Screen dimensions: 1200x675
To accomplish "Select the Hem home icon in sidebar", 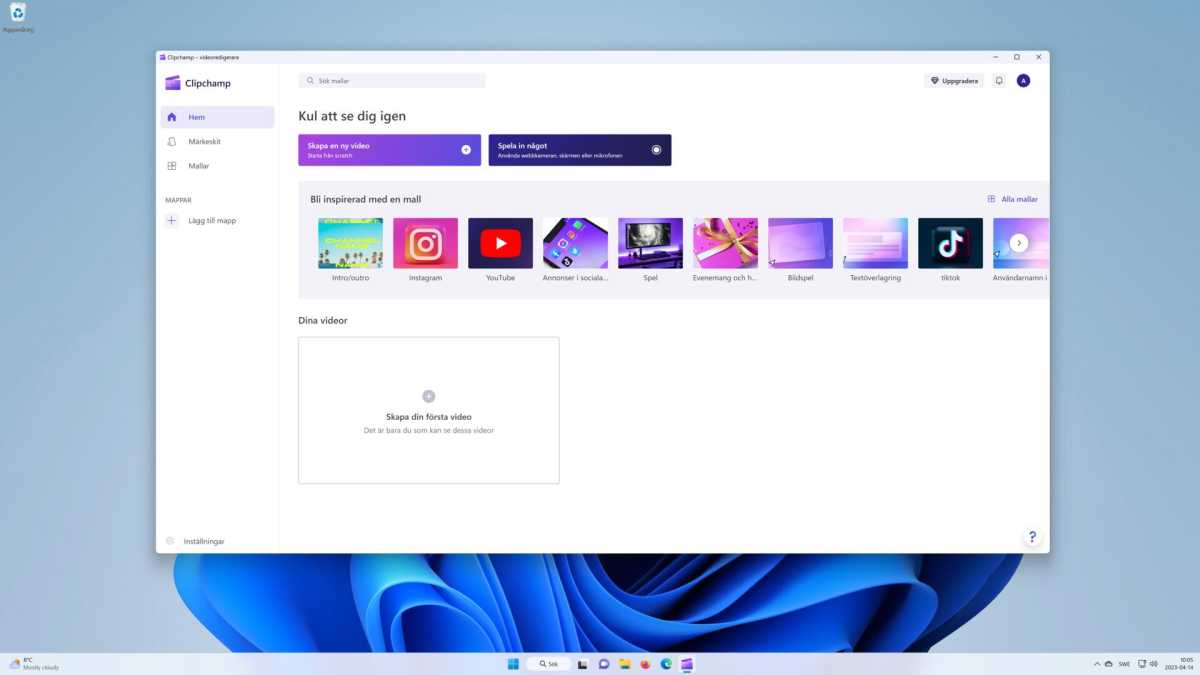I will point(173,117).
